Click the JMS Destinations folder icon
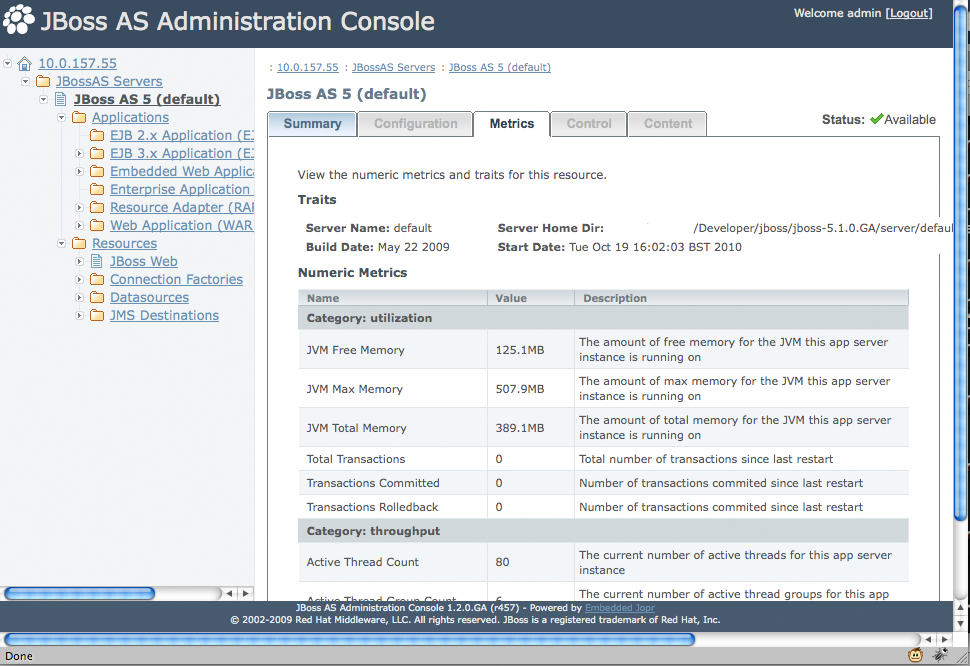970x666 pixels. tap(97, 315)
